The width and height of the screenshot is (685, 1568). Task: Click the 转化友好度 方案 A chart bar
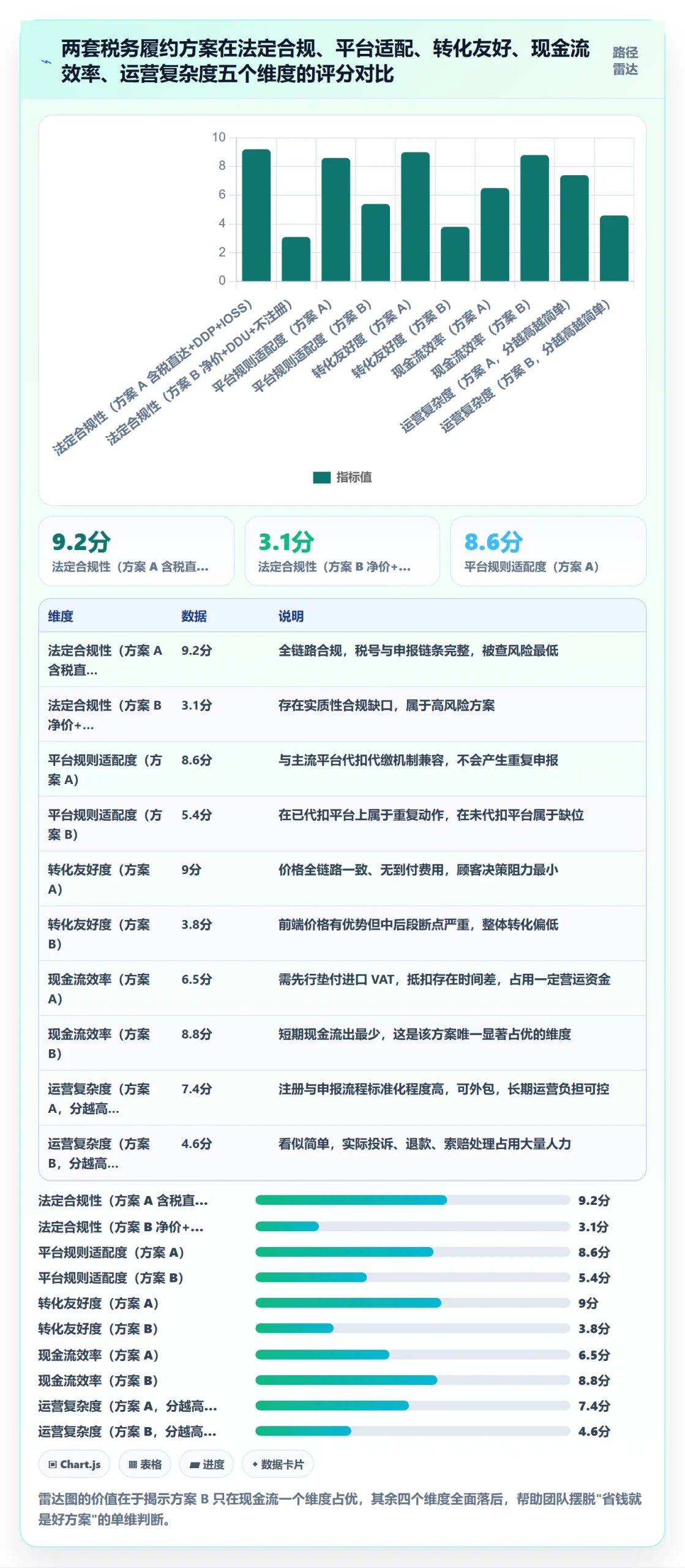415,217
